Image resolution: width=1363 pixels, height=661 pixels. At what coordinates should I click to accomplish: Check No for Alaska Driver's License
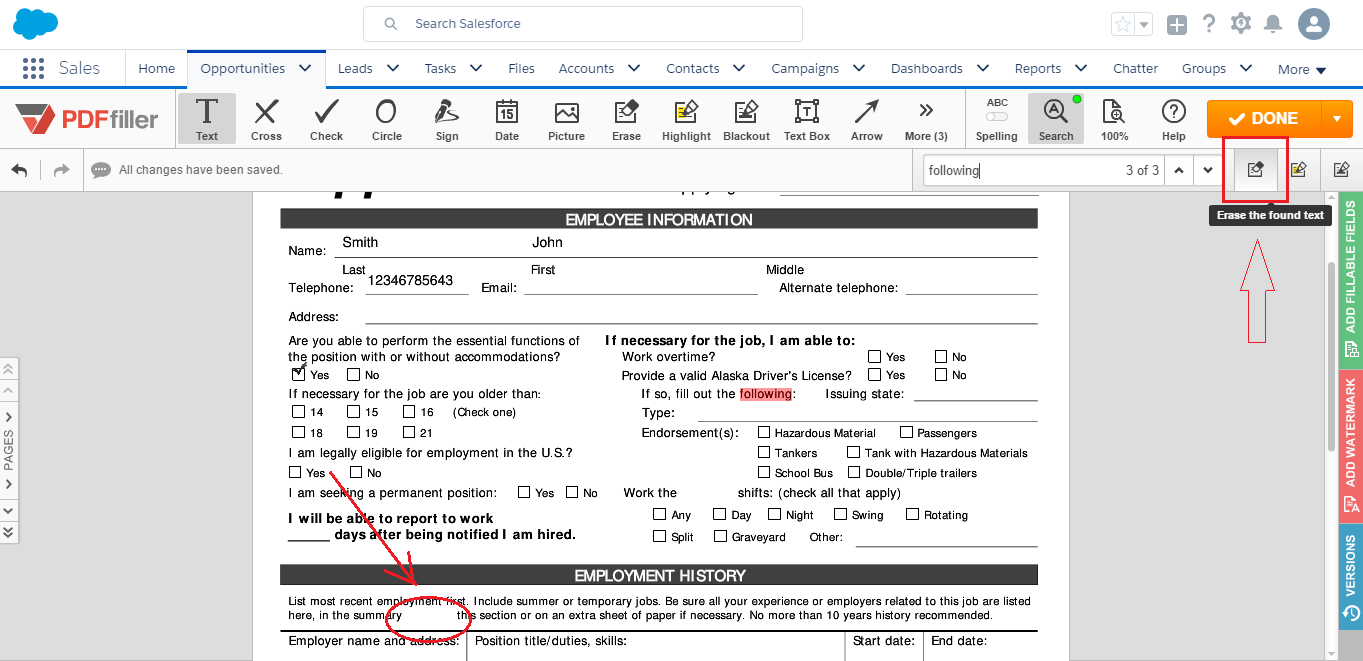941,374
